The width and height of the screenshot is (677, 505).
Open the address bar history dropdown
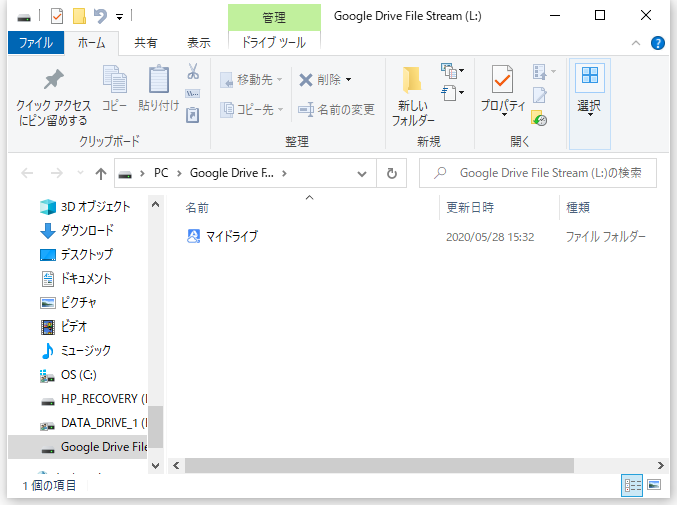362,174
